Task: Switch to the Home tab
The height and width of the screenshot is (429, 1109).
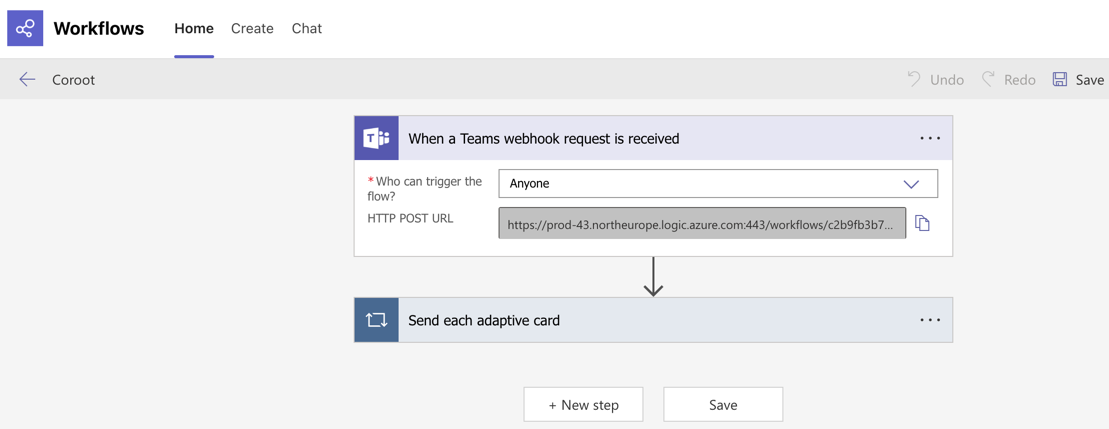Action: [194, 29]
